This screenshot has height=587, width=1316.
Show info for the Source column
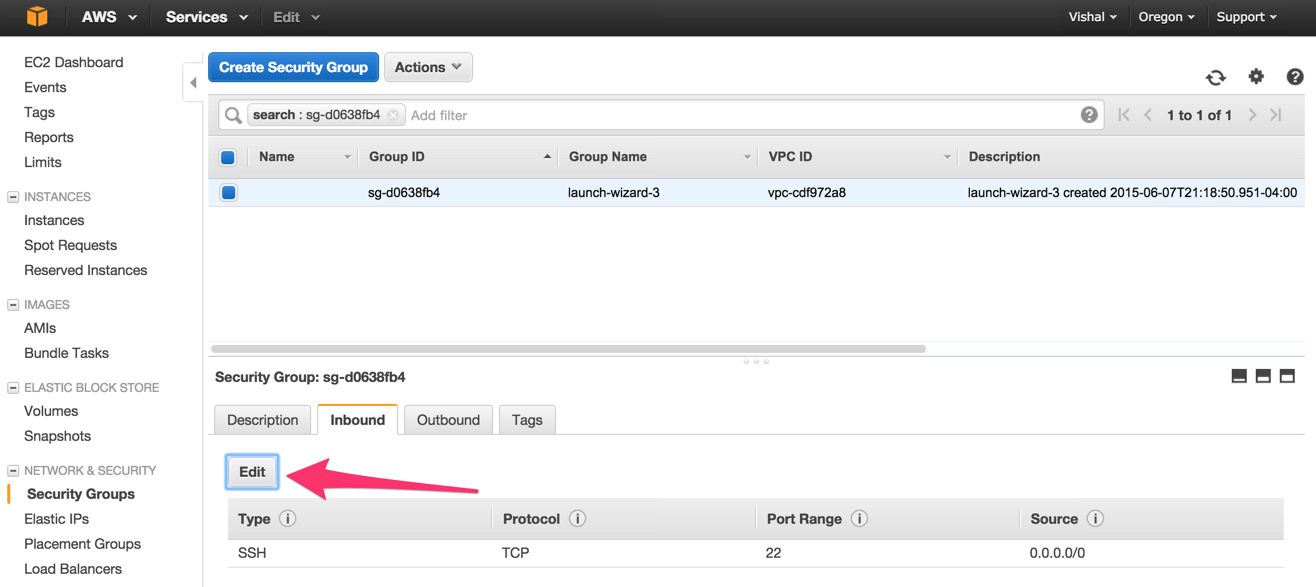pos(1095,519)
